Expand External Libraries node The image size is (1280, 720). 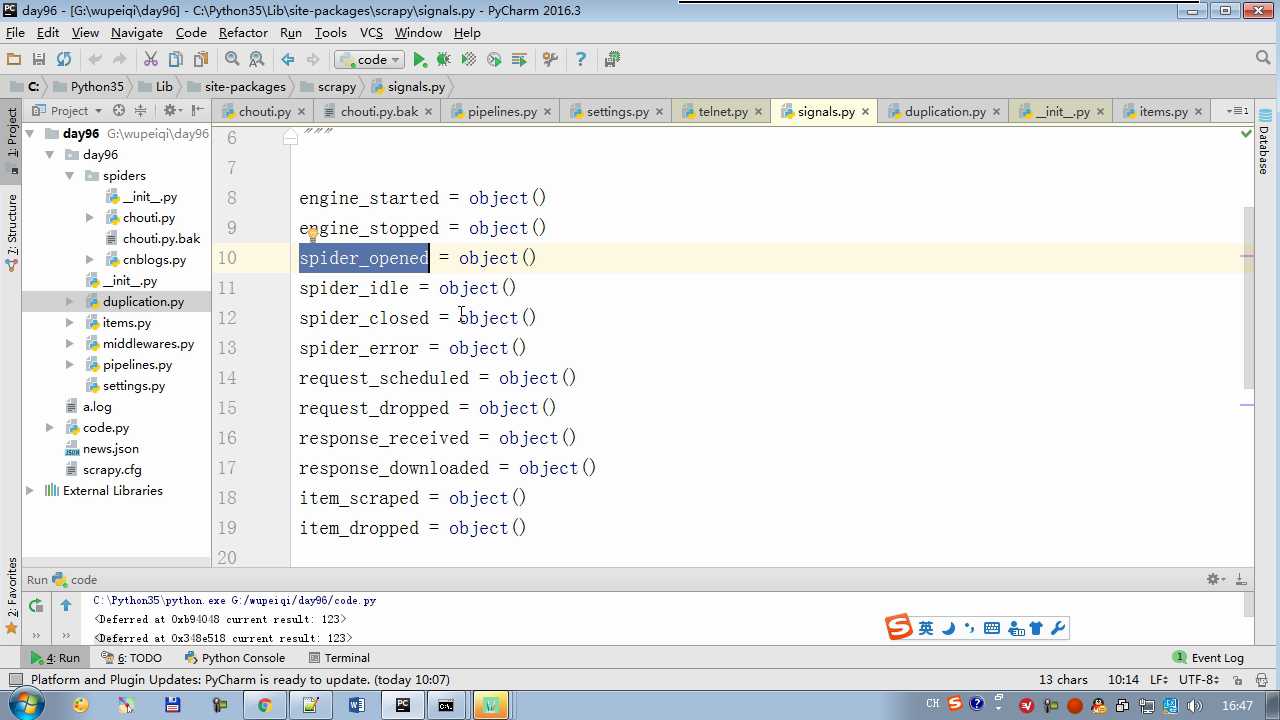[x=30, y=491]
